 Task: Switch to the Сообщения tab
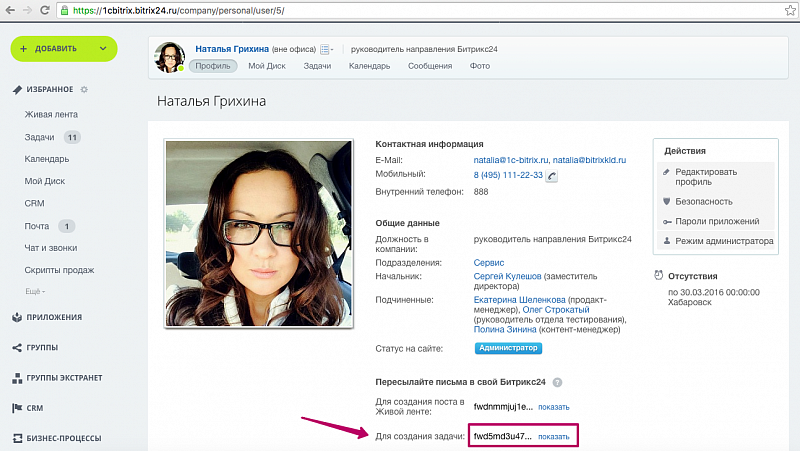[x=430, y=66]
